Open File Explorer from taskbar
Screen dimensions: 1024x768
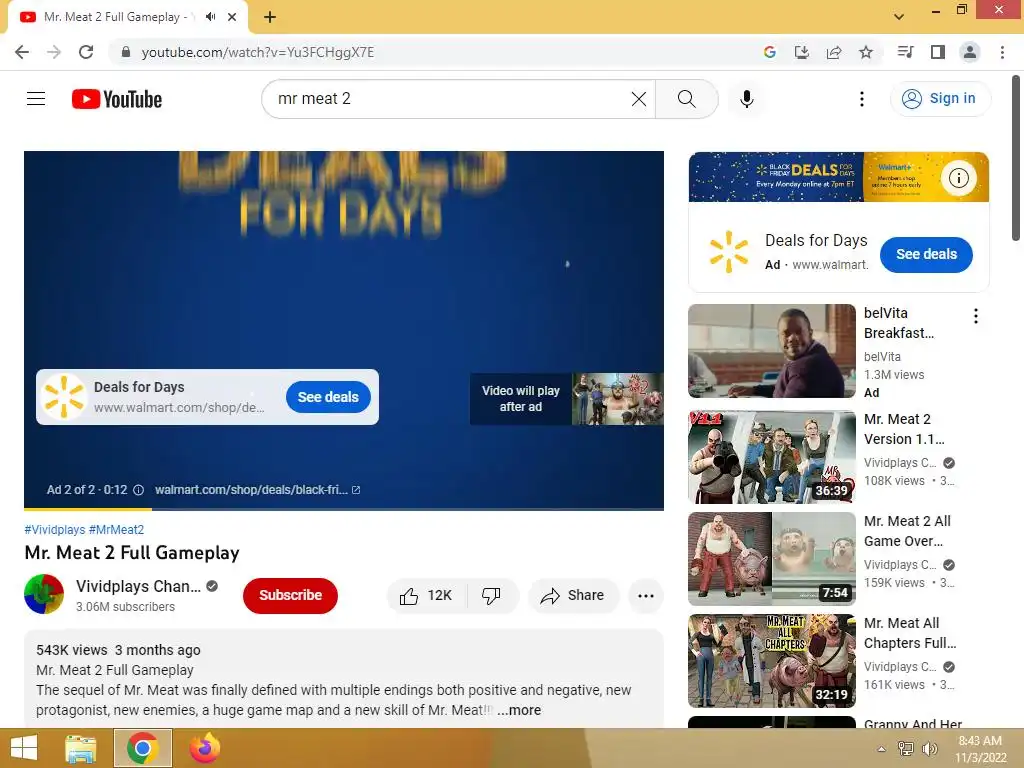tap(81, 748)
